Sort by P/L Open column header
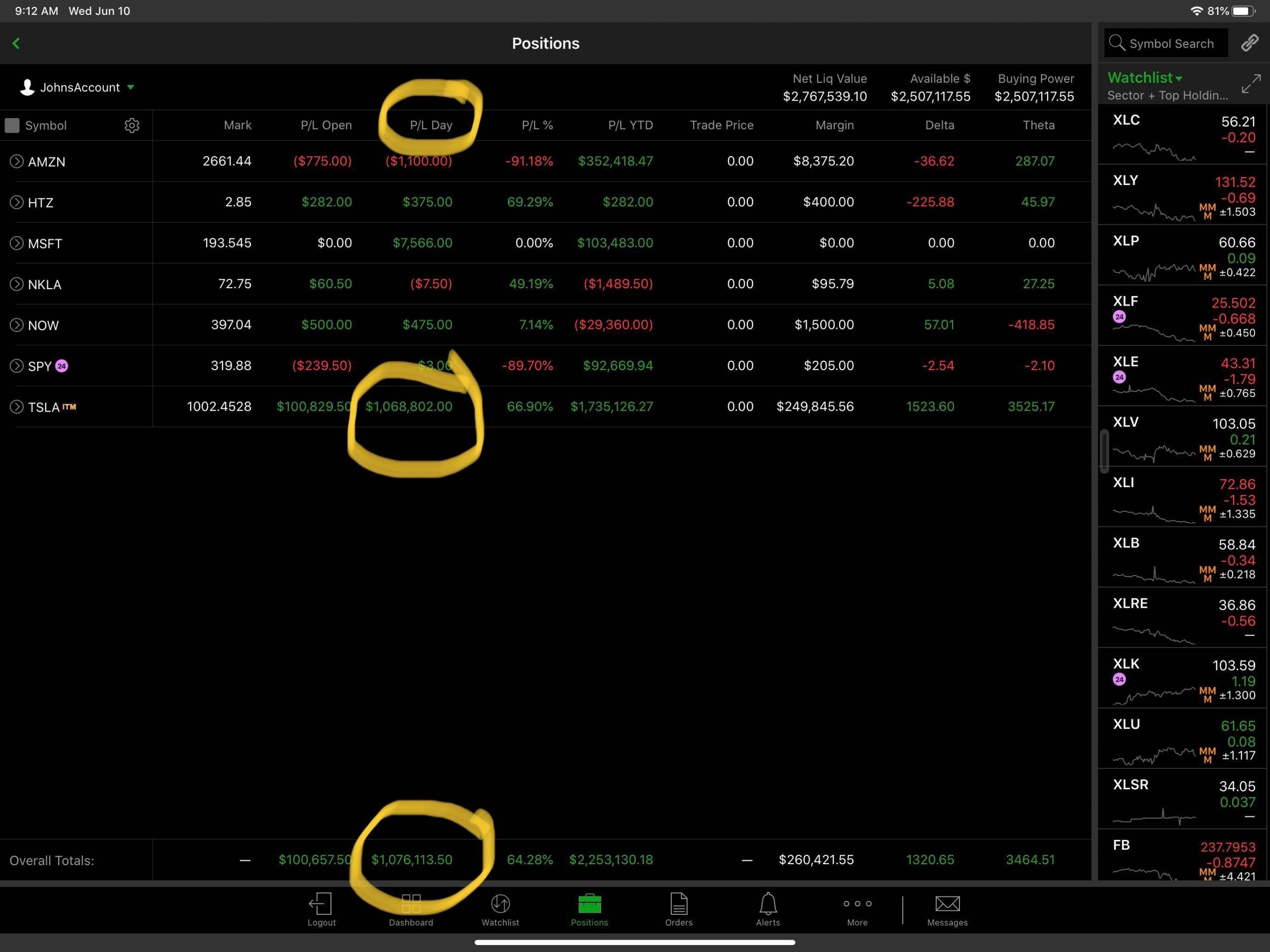 326,125
